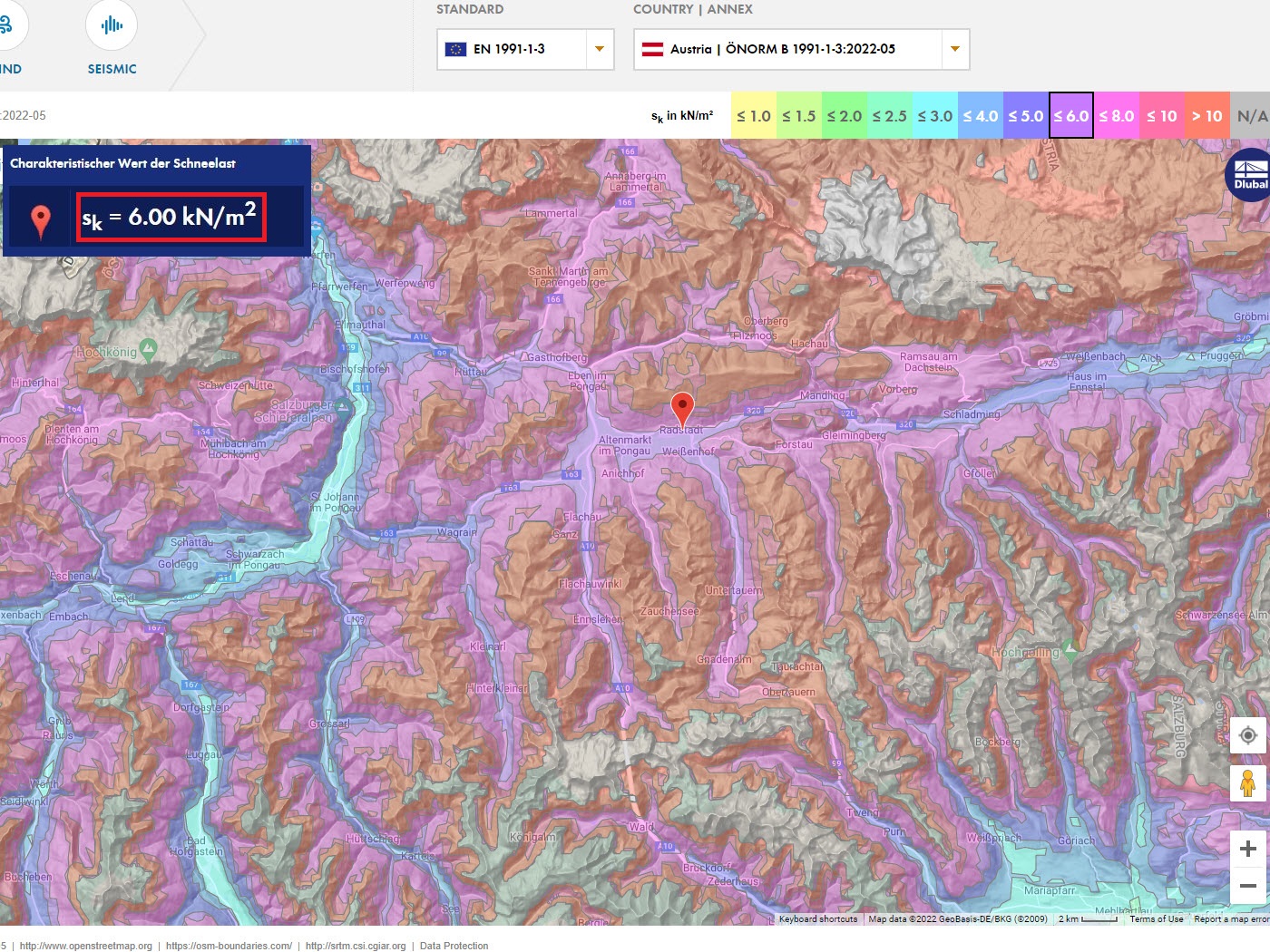Open map Keyboard shortcuts
This screenshot has width=1270, height=952.
818,918
